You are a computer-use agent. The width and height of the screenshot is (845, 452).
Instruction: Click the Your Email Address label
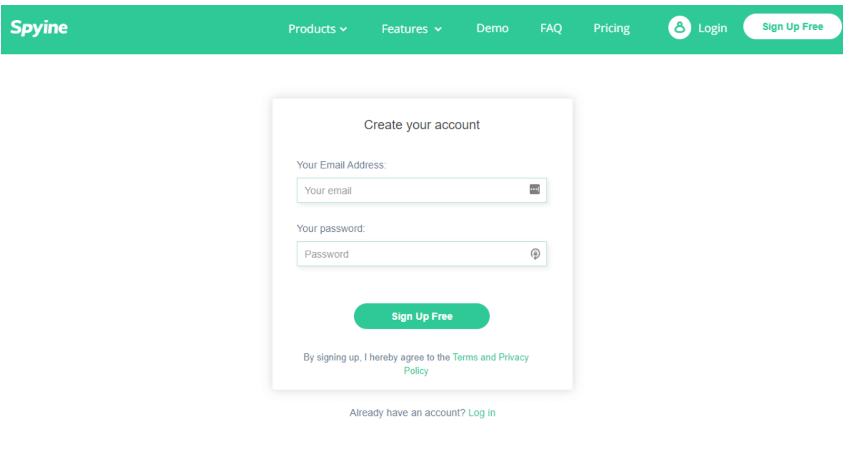[341, 165]
